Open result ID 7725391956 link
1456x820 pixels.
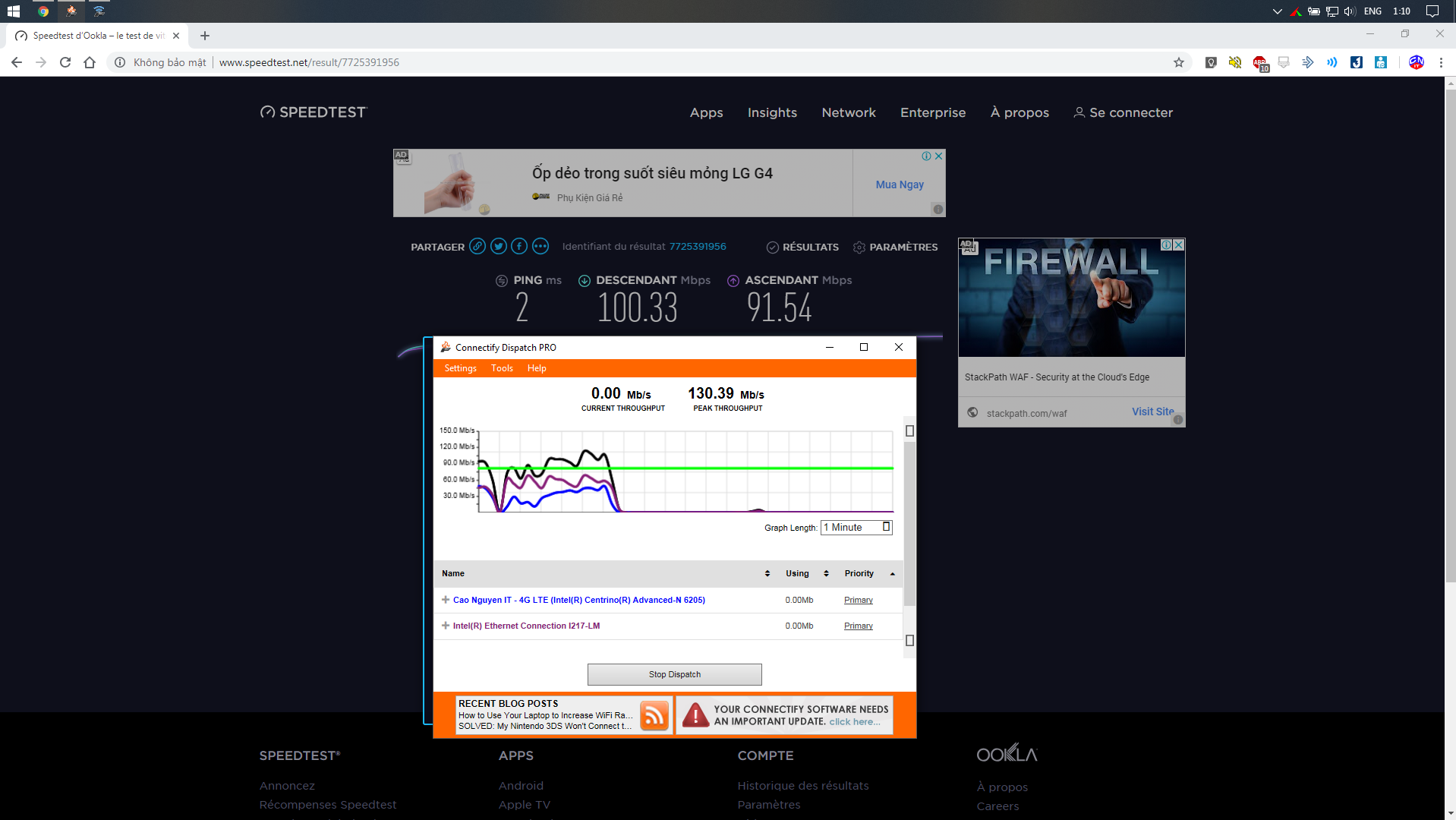click(x=697, y=246)
